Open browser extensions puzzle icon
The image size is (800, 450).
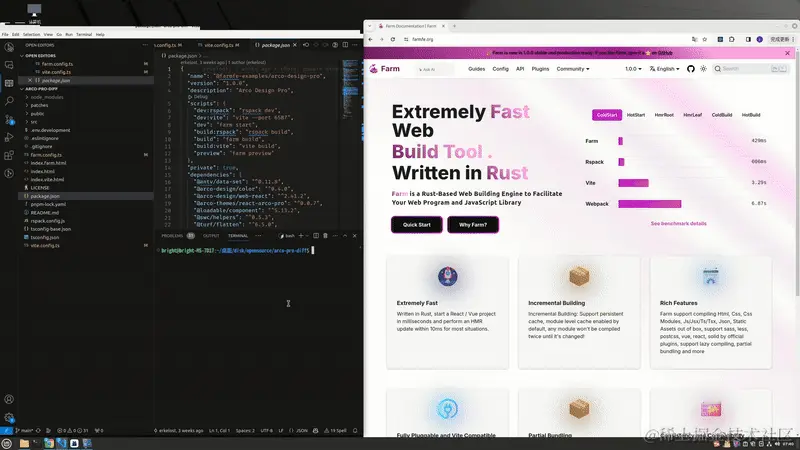coord(732,39)
